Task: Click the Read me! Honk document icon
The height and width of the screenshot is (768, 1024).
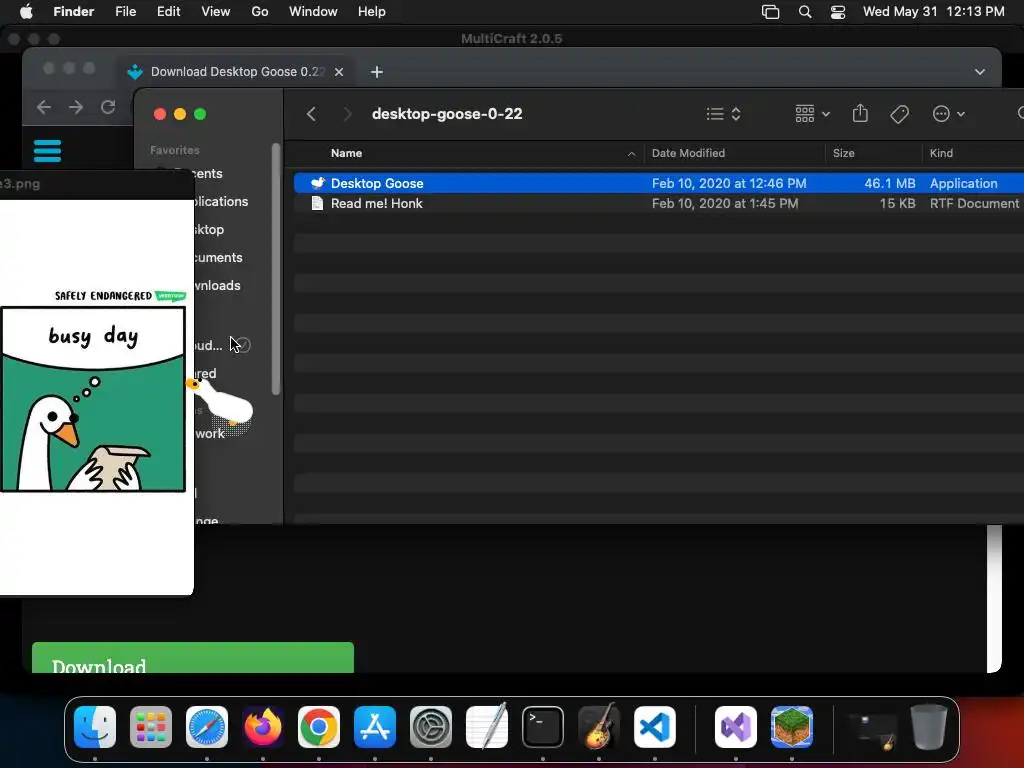Action: tap(317, 204)
